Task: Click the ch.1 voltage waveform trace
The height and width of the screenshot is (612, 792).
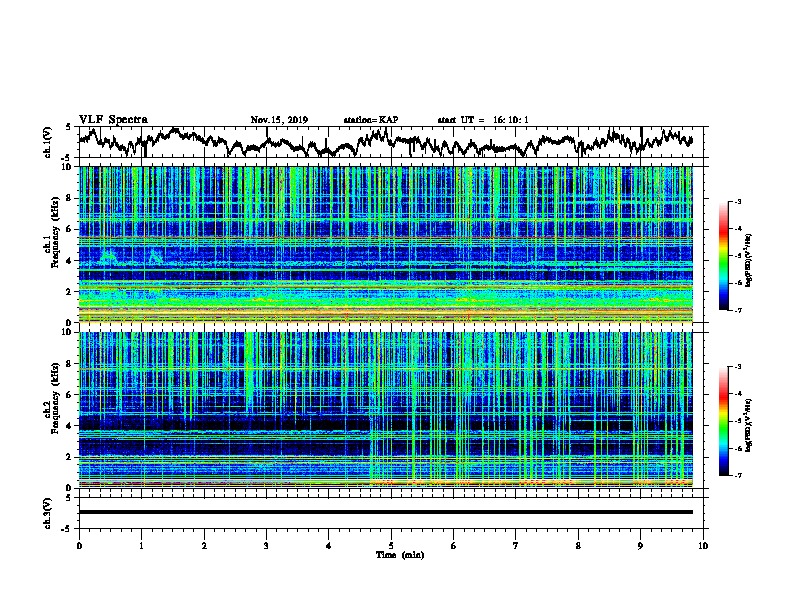Action: pyautogui.click(x=385, y=142)
